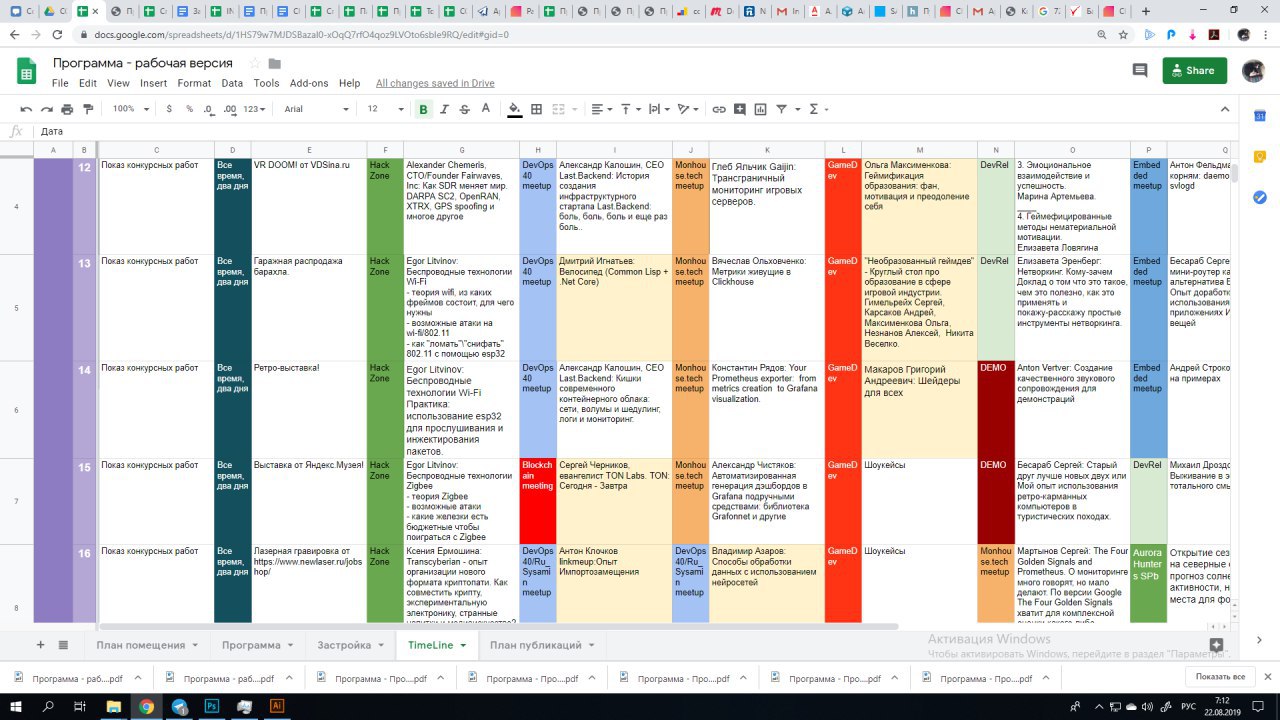Select the Ретро-выставка! cell
The image size is (1280, 720).
308,410
